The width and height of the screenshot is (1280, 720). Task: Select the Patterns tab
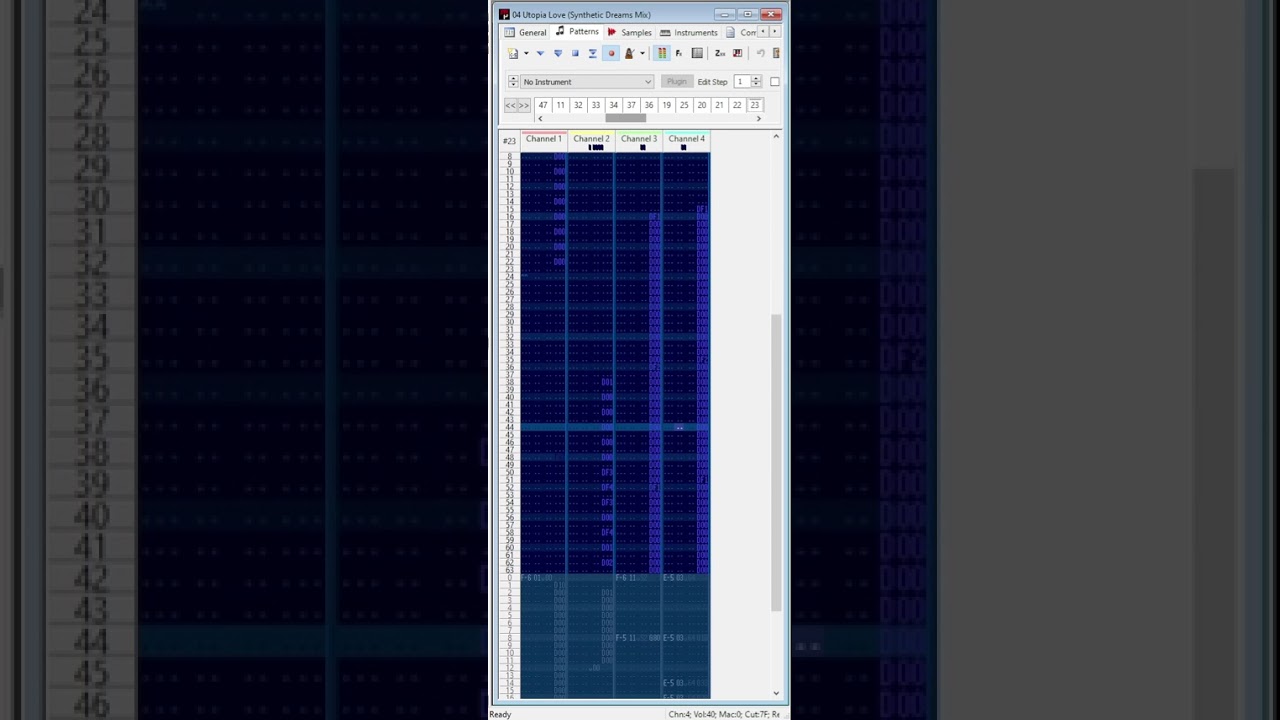[x=577, y=32]
